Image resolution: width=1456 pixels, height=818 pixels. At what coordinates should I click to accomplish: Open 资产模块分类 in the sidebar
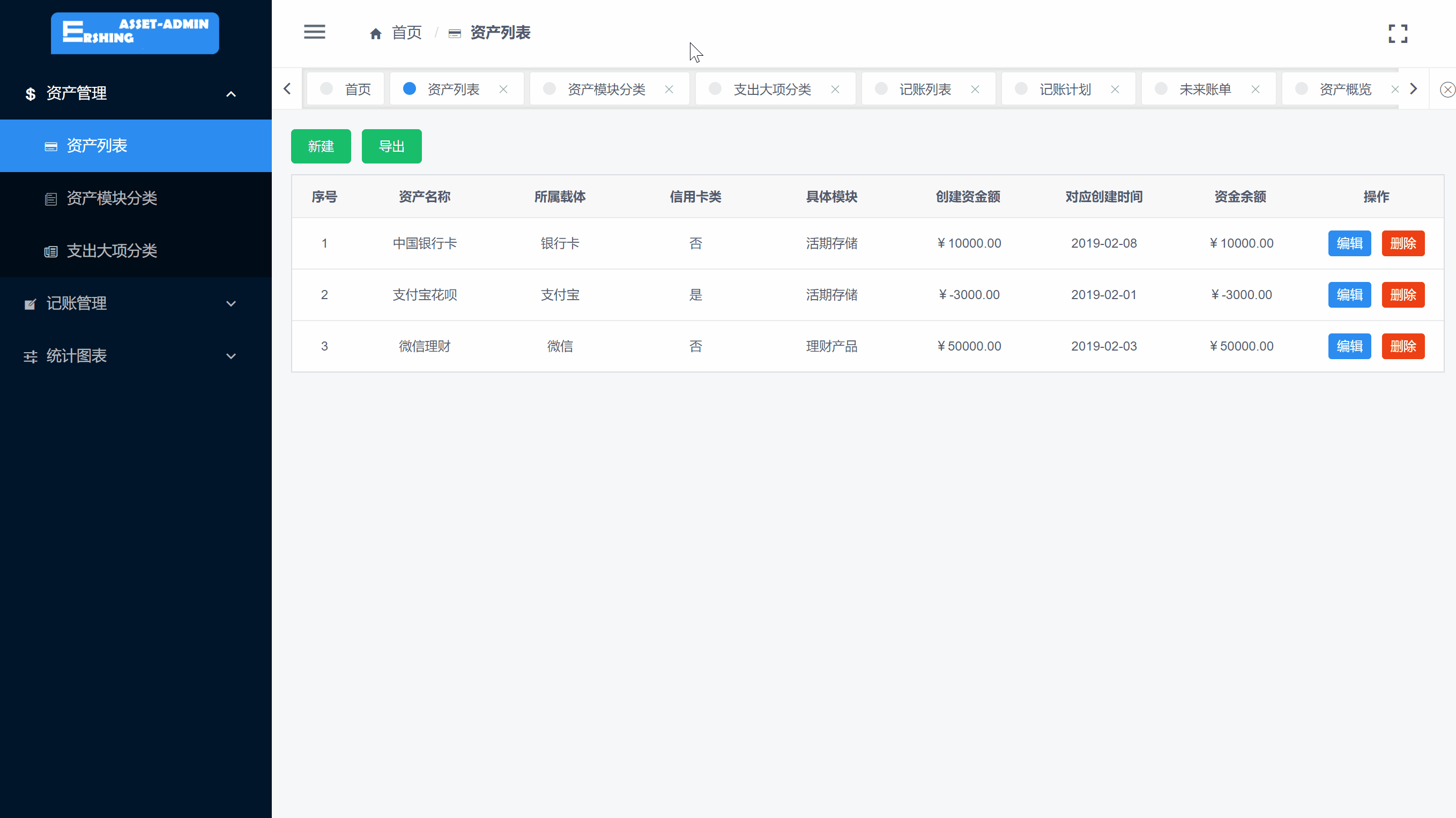click(x=112, y=198)
